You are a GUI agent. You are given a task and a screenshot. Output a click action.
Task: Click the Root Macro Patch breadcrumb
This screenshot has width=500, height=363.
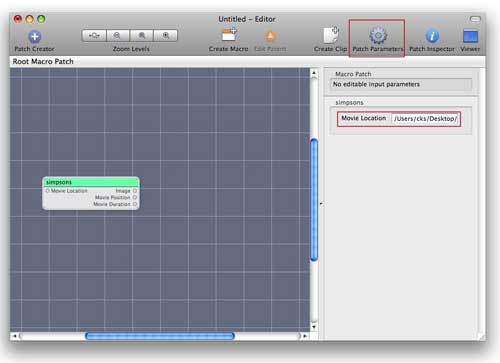[x=43, y=61]
